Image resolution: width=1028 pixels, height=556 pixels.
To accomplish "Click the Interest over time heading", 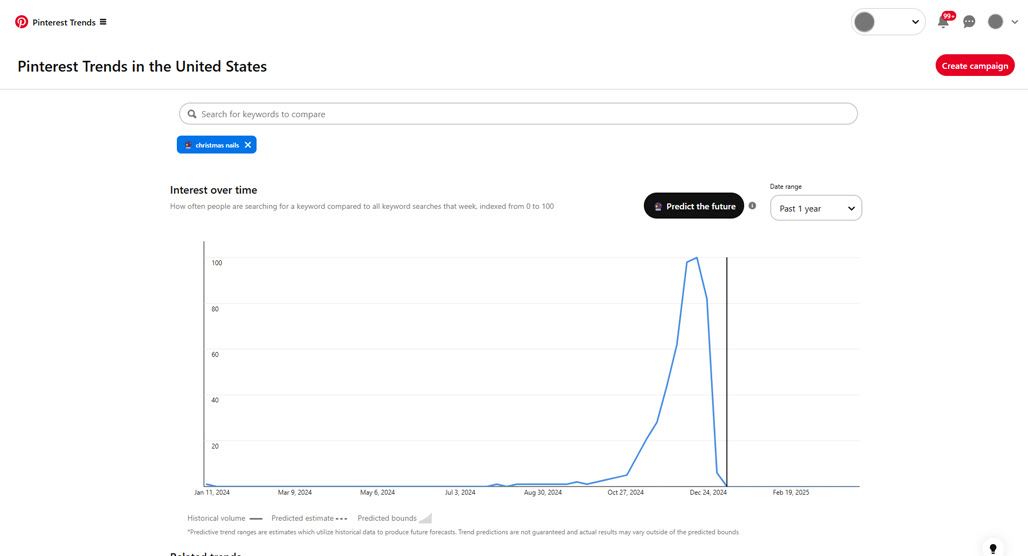I will [214, 190].
